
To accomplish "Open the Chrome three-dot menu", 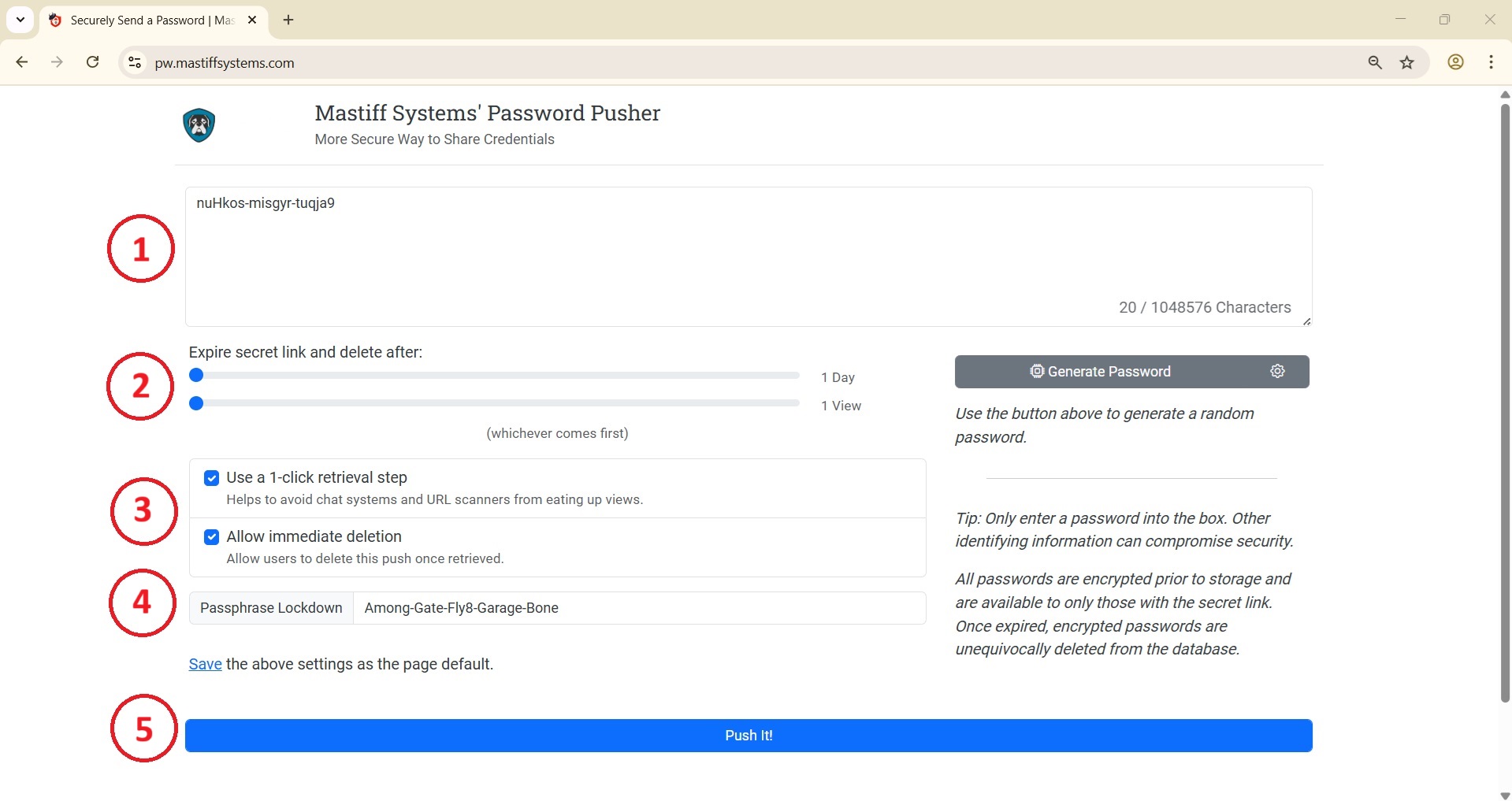I will coord(1491,63).
